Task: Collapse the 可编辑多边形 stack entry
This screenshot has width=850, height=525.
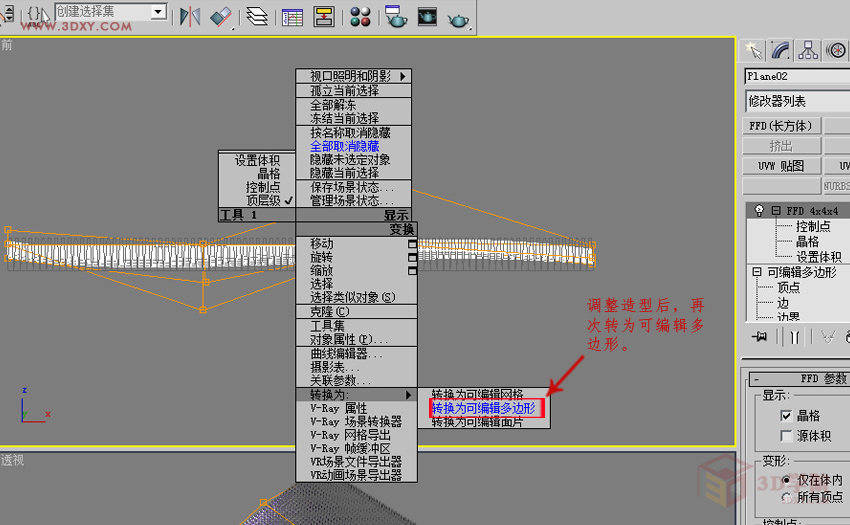Action: [x=757, y=272]
